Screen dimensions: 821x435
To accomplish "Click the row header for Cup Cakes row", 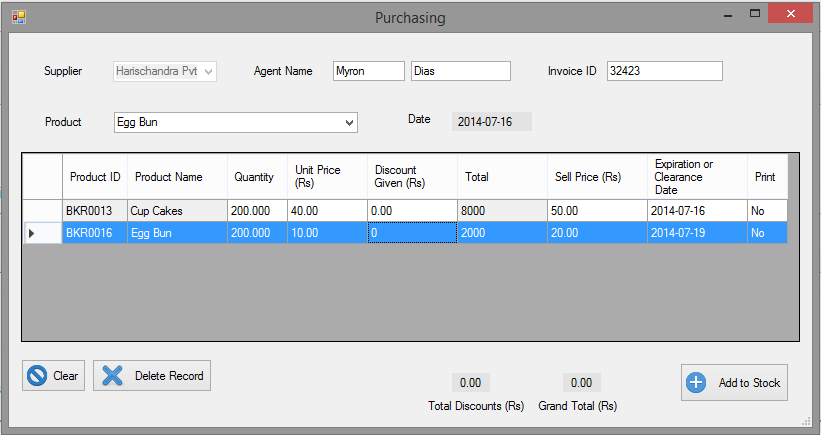I will (x=42, y=211).
